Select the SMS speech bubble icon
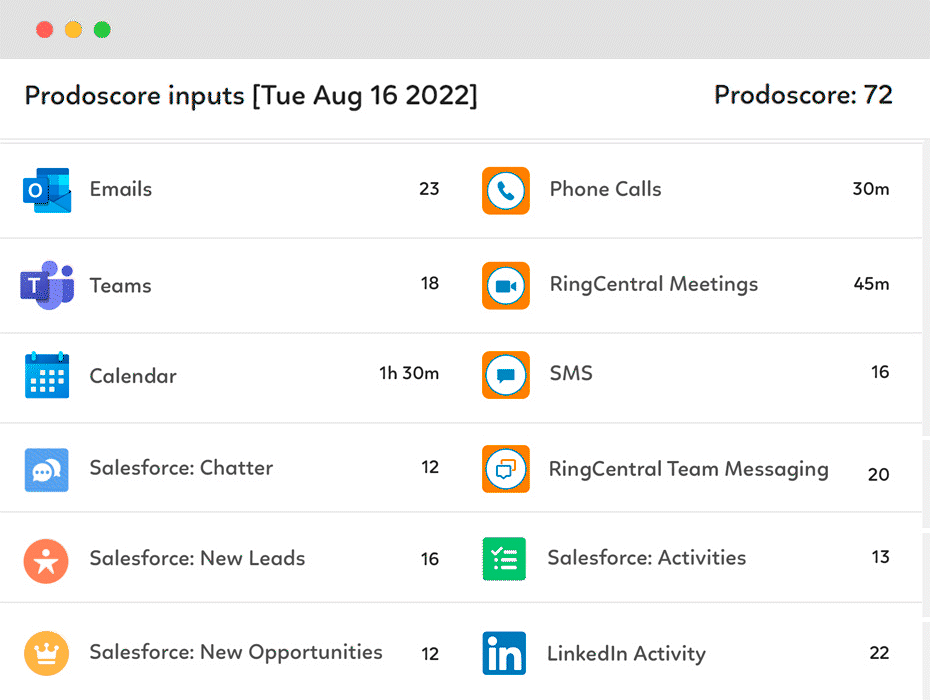 click(506, 375)
